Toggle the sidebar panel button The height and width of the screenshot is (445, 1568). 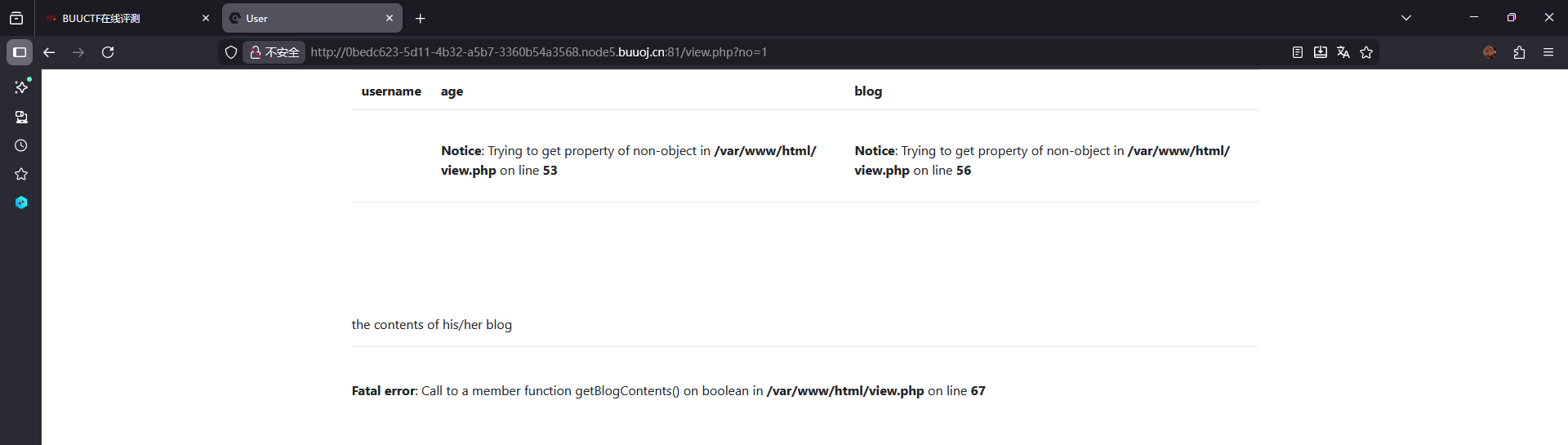(x=20, y=52)
